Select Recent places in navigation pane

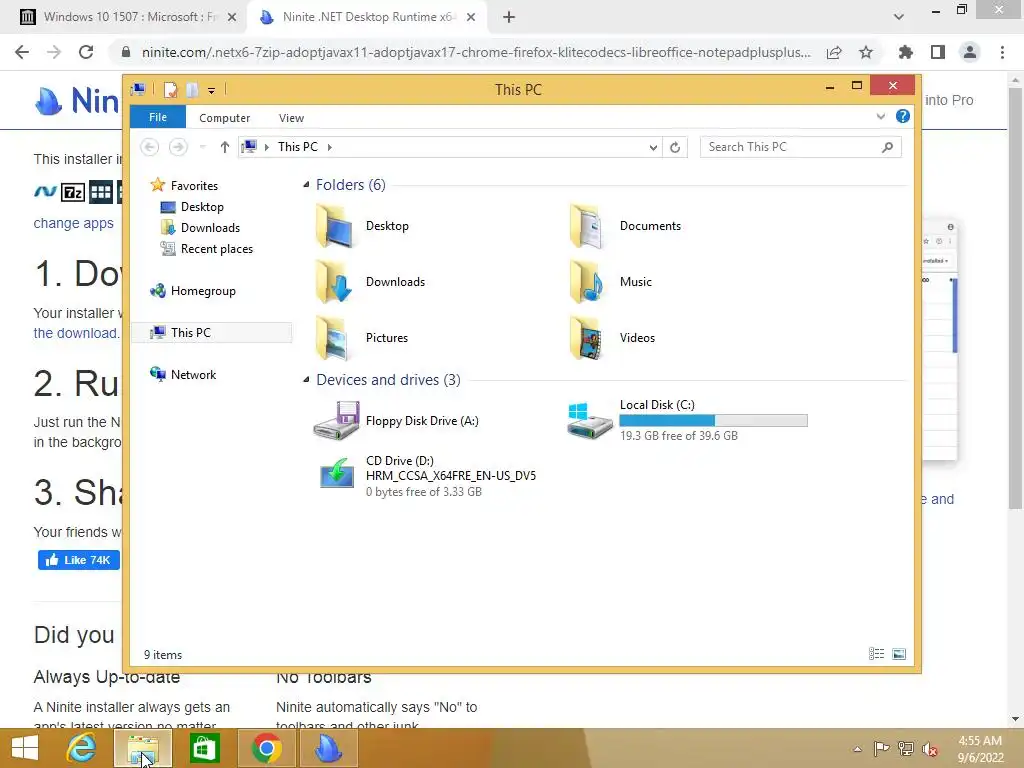tap(217, 249)
